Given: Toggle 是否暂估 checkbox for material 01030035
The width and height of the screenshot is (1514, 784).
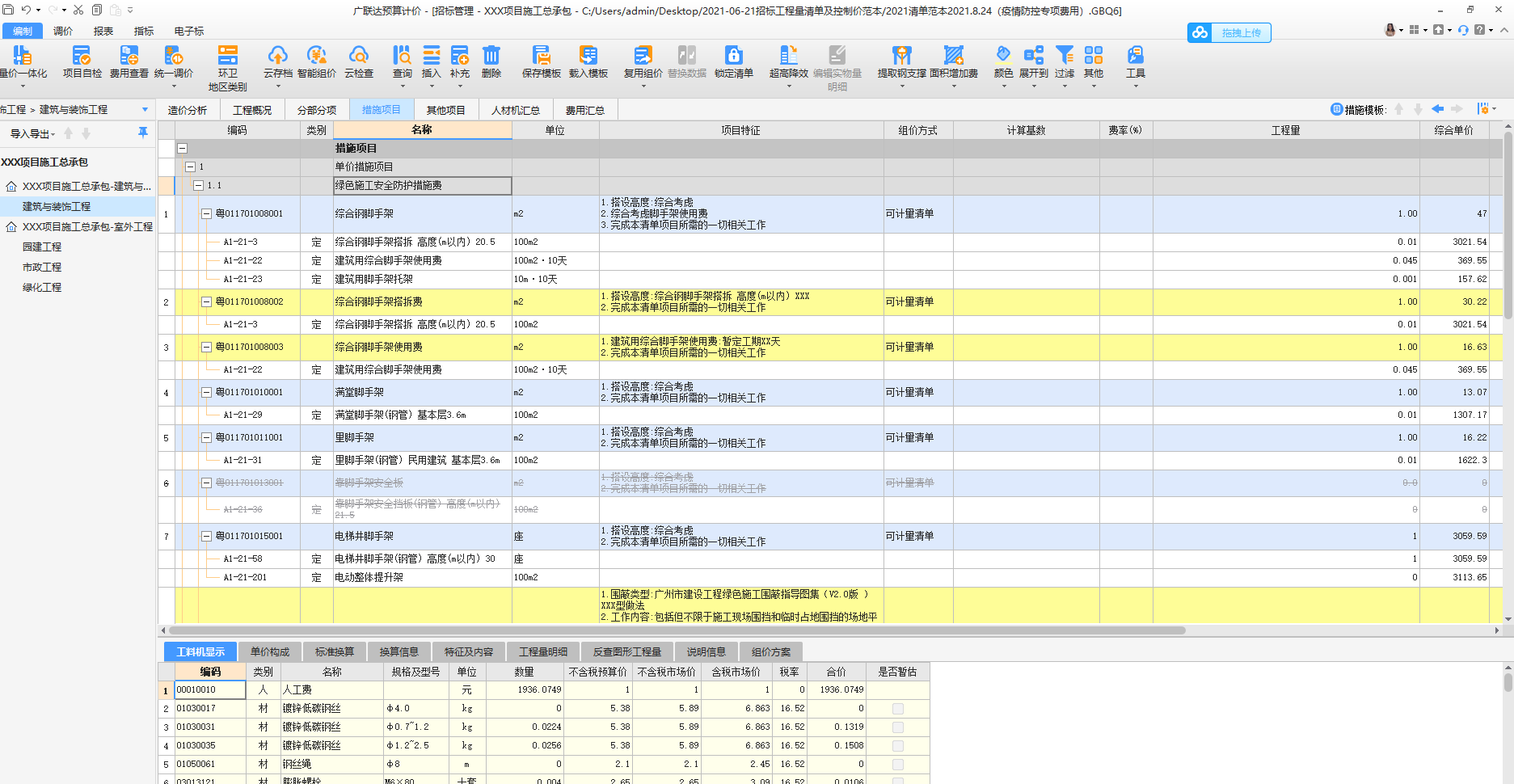Looking at the screenshot, I should coord(897,746).
